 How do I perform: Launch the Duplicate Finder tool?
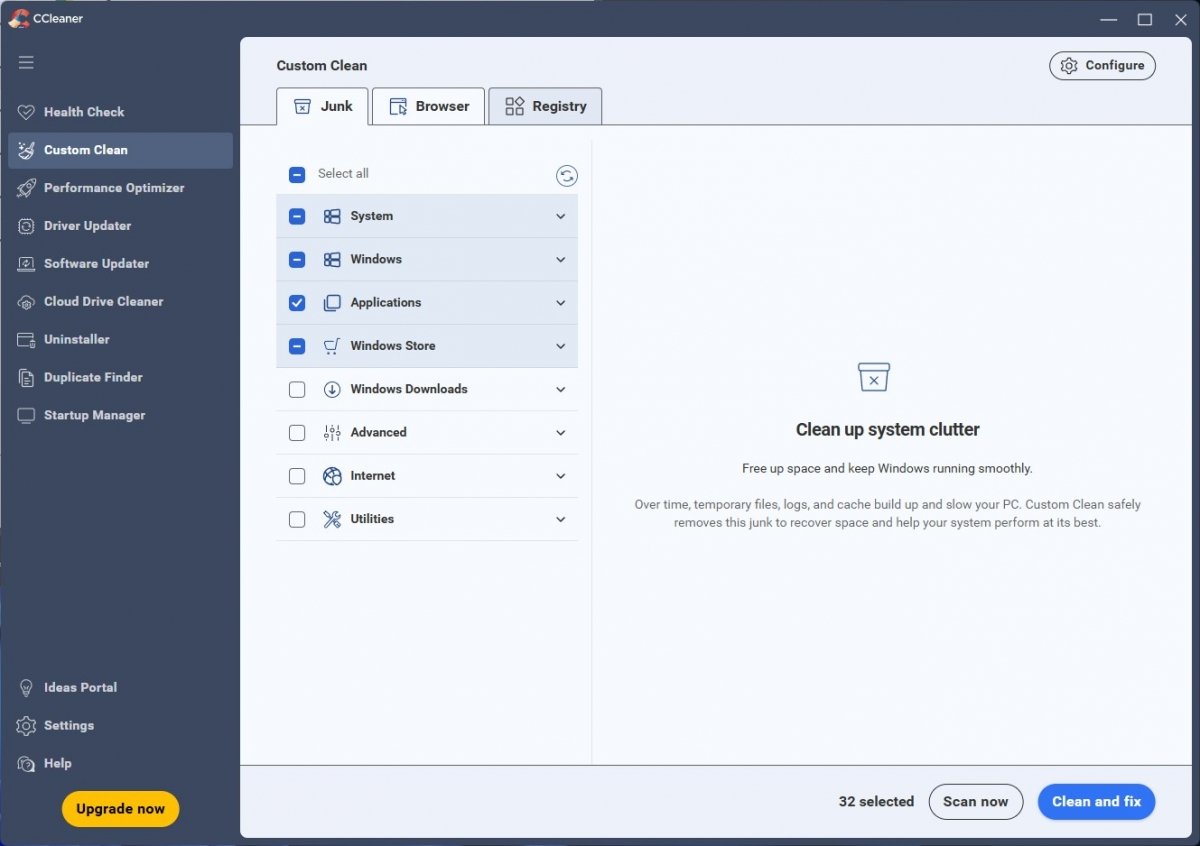click(x=93, y=378)
